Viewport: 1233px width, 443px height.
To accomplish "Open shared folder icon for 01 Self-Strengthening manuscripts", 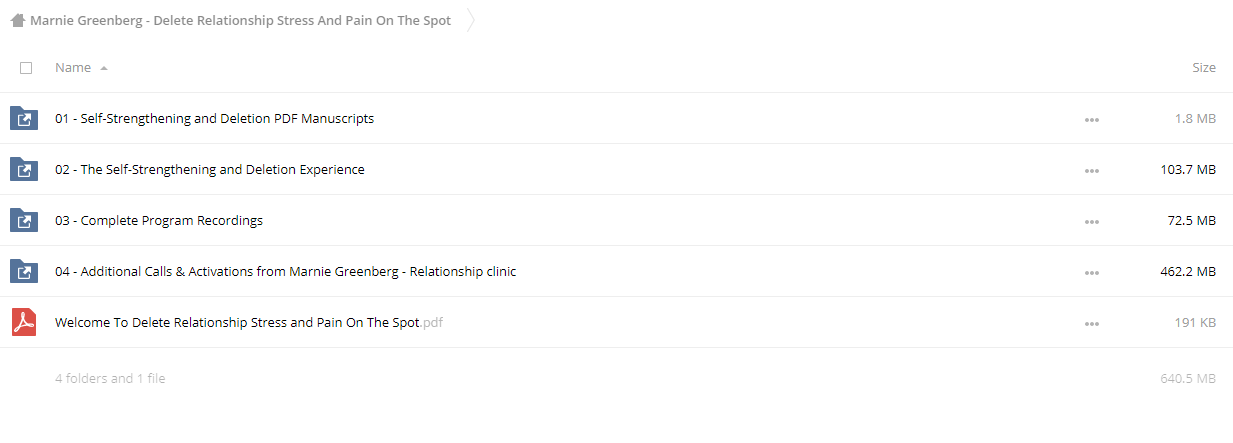I will point(24,119).
